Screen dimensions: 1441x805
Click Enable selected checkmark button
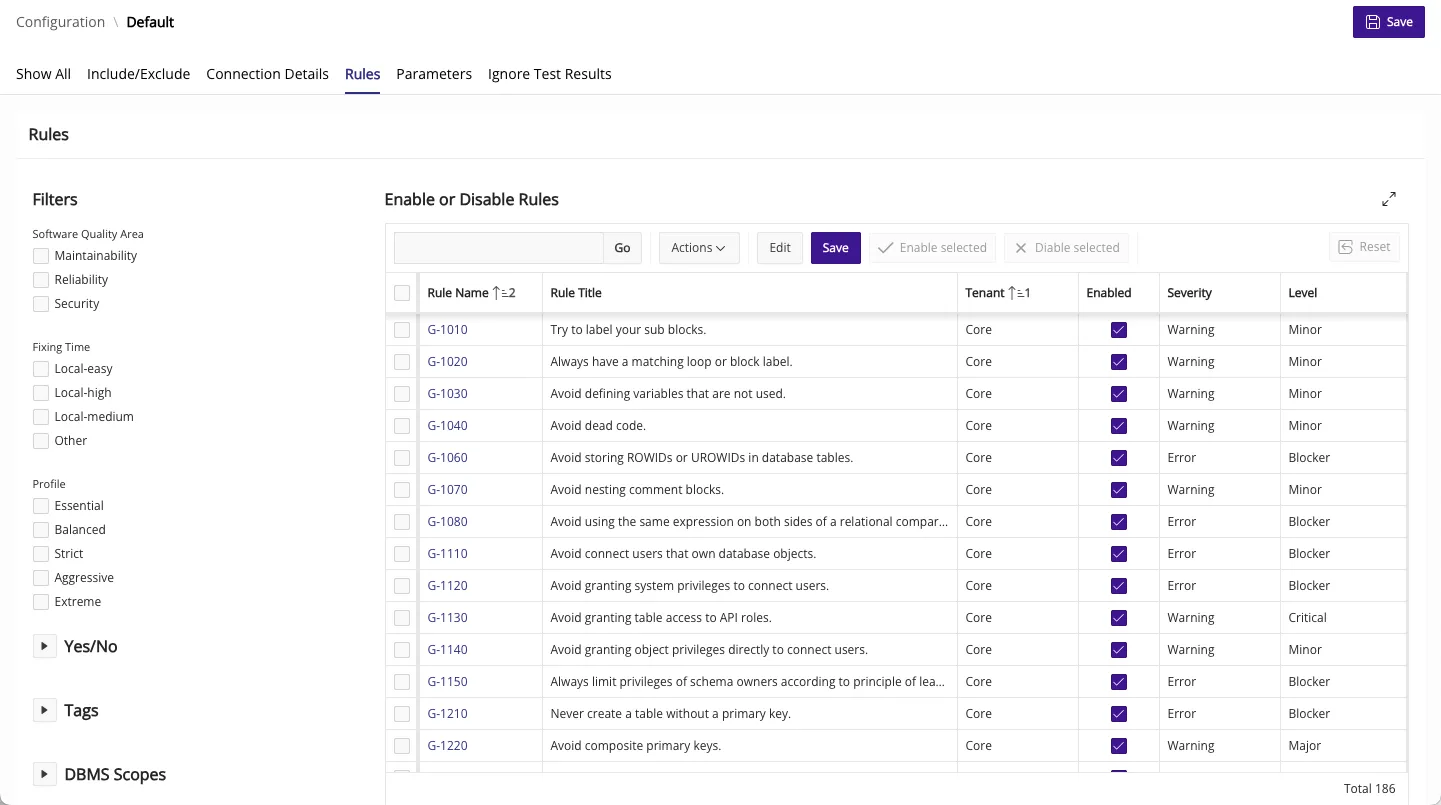[932, 248]
